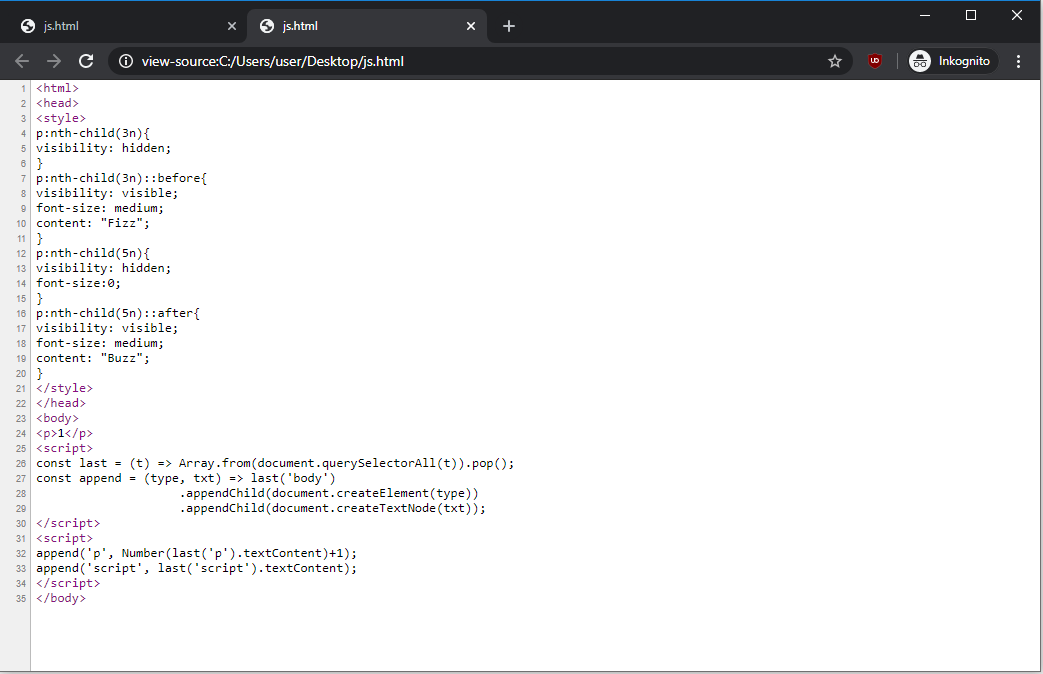Click line number 26 in gutter

21,463
